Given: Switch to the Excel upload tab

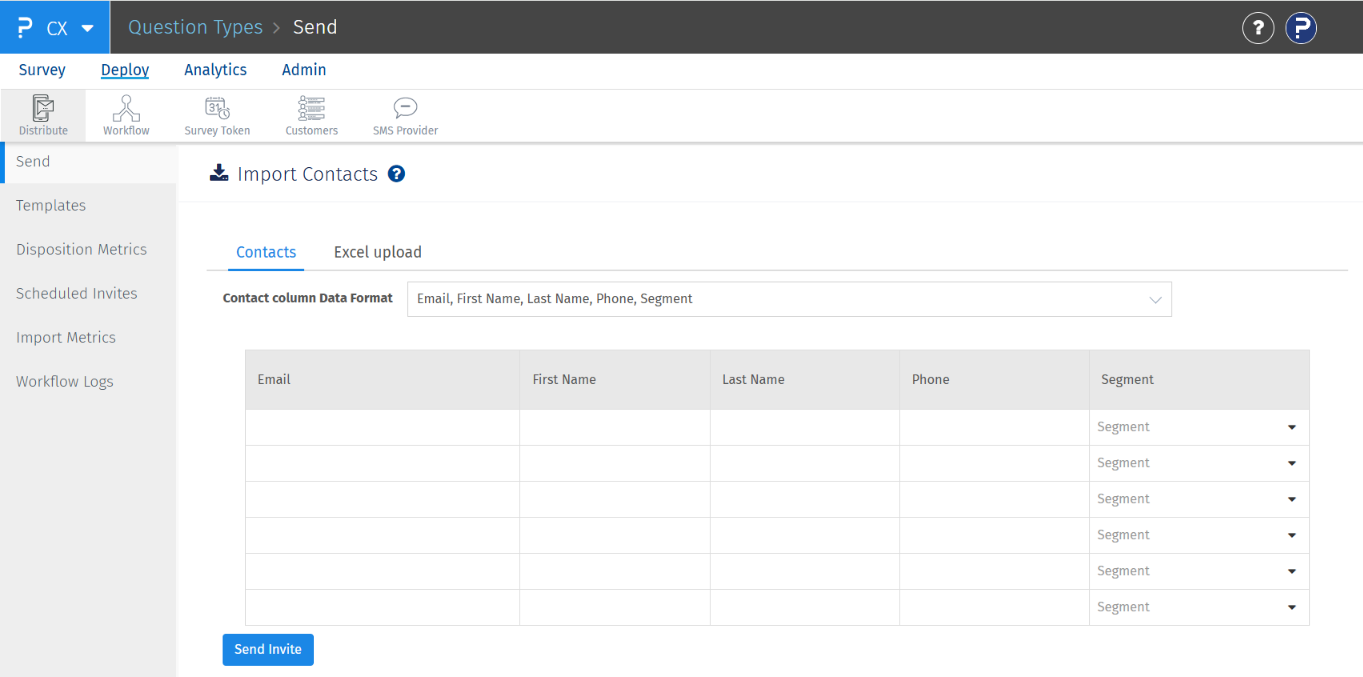Looking at the screenshot, I should [377, 252].
